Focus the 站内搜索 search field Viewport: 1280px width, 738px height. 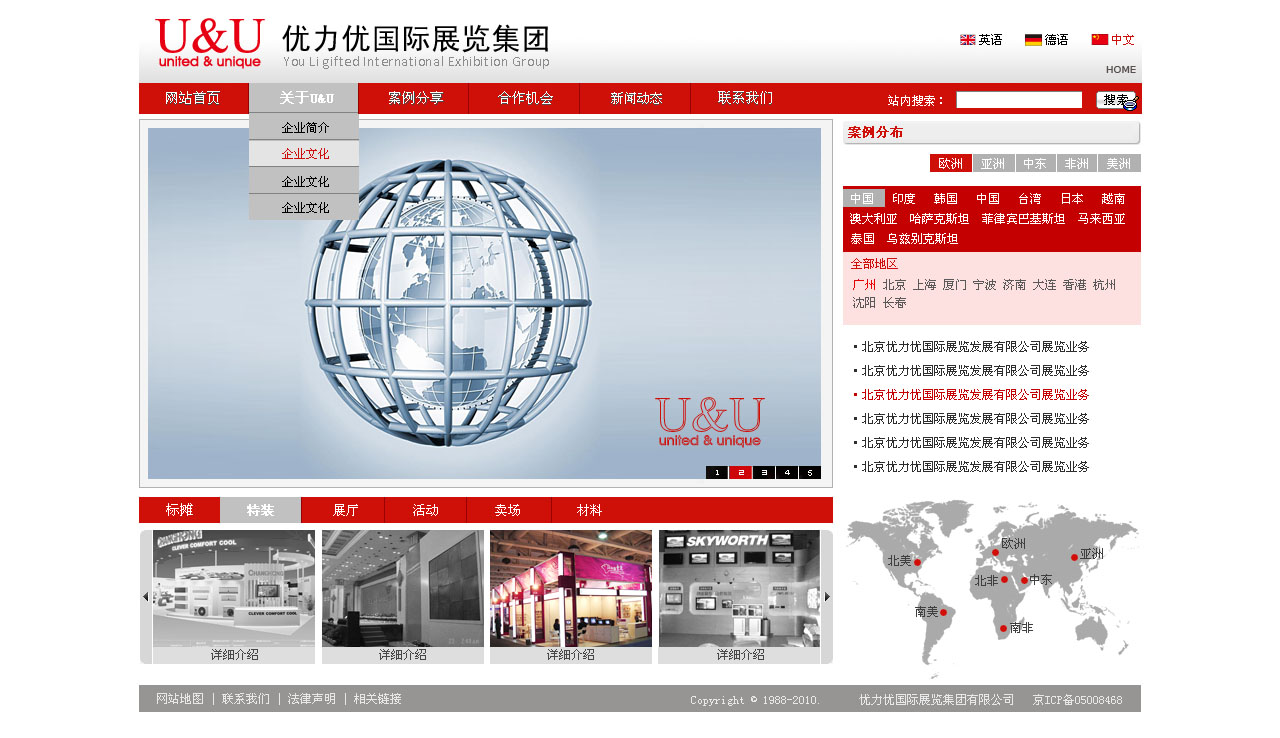point(1019,100)
